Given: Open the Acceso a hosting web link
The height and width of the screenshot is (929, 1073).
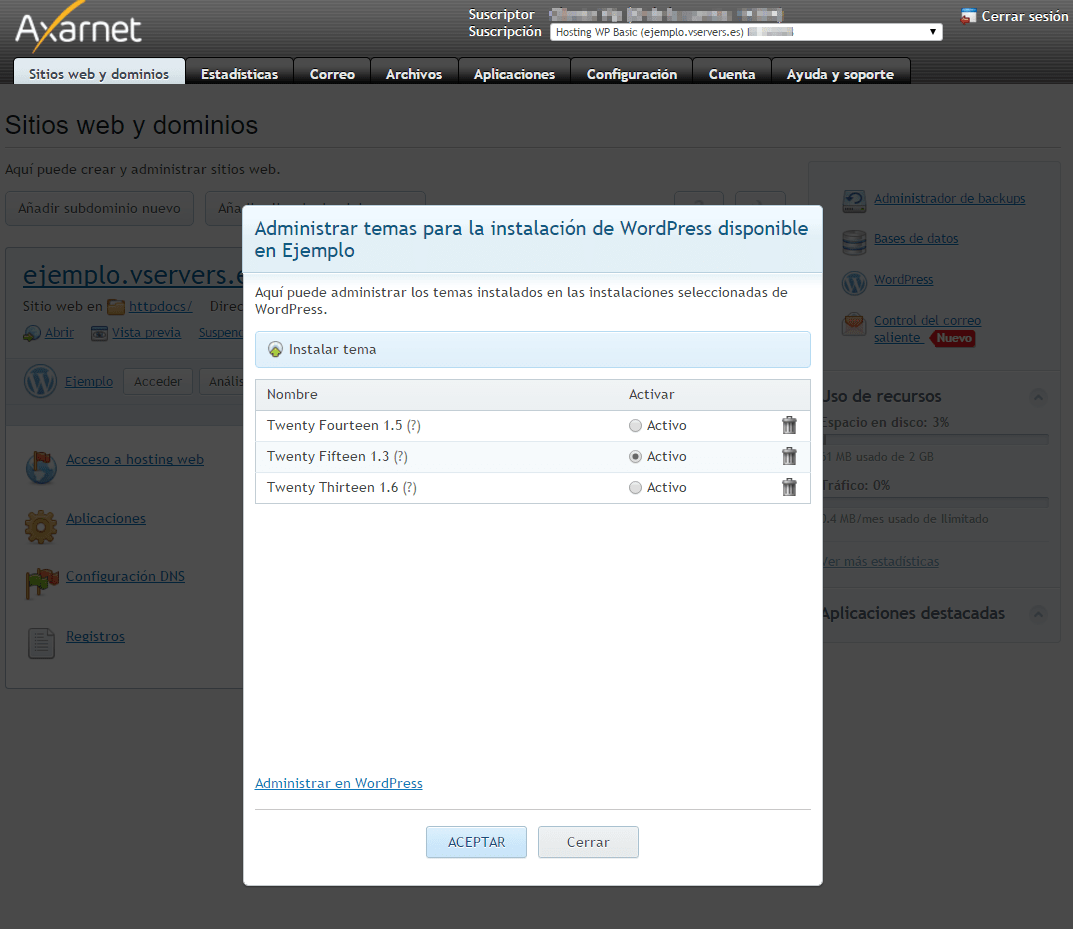Looking at the screenshot, I should click(x=135, y=460).
